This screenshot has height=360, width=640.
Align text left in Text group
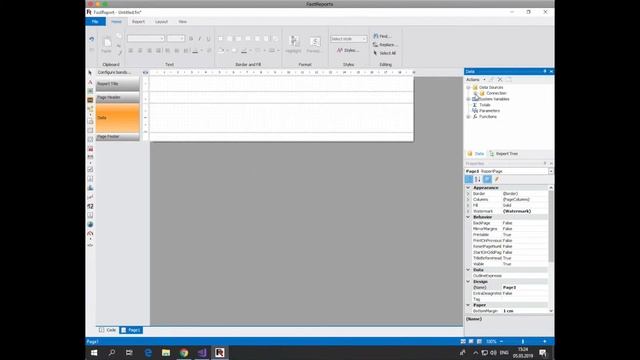coord(131,51)
